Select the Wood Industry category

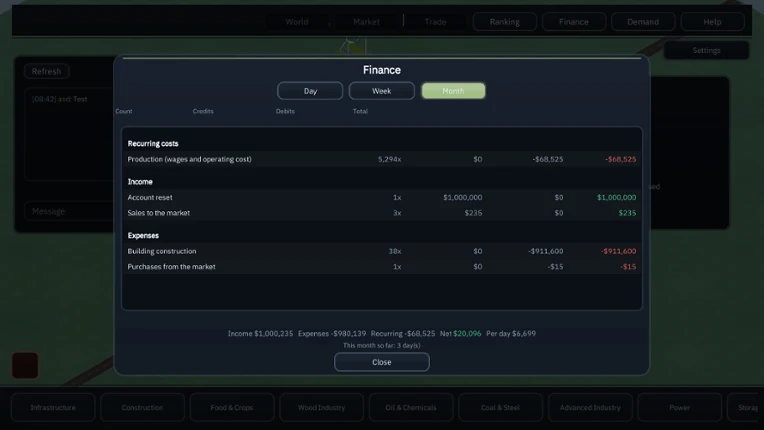[321, 408]
